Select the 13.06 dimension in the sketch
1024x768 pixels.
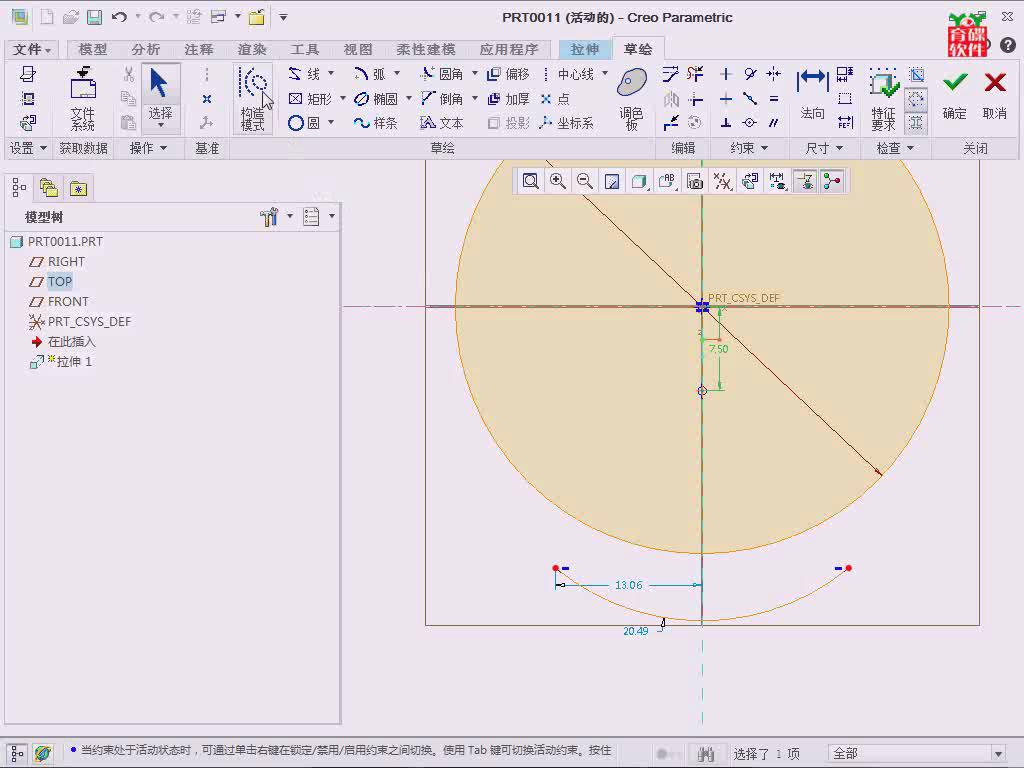628,585
